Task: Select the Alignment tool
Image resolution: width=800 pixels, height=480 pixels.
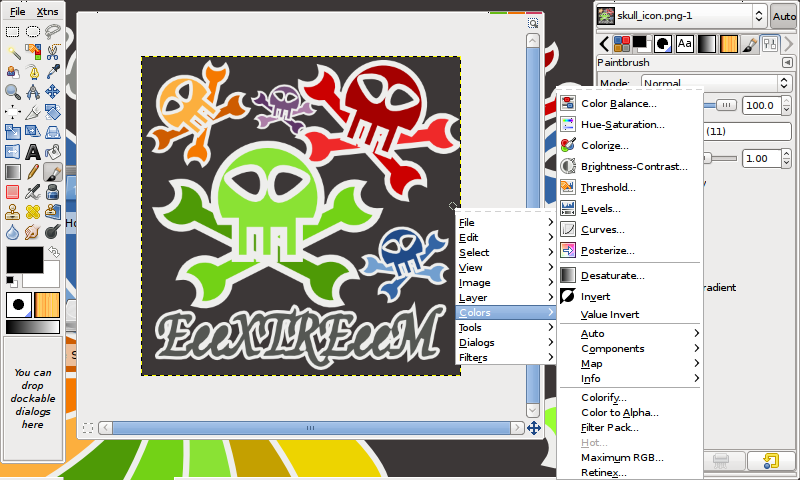Action: click(x=12, y=112)
